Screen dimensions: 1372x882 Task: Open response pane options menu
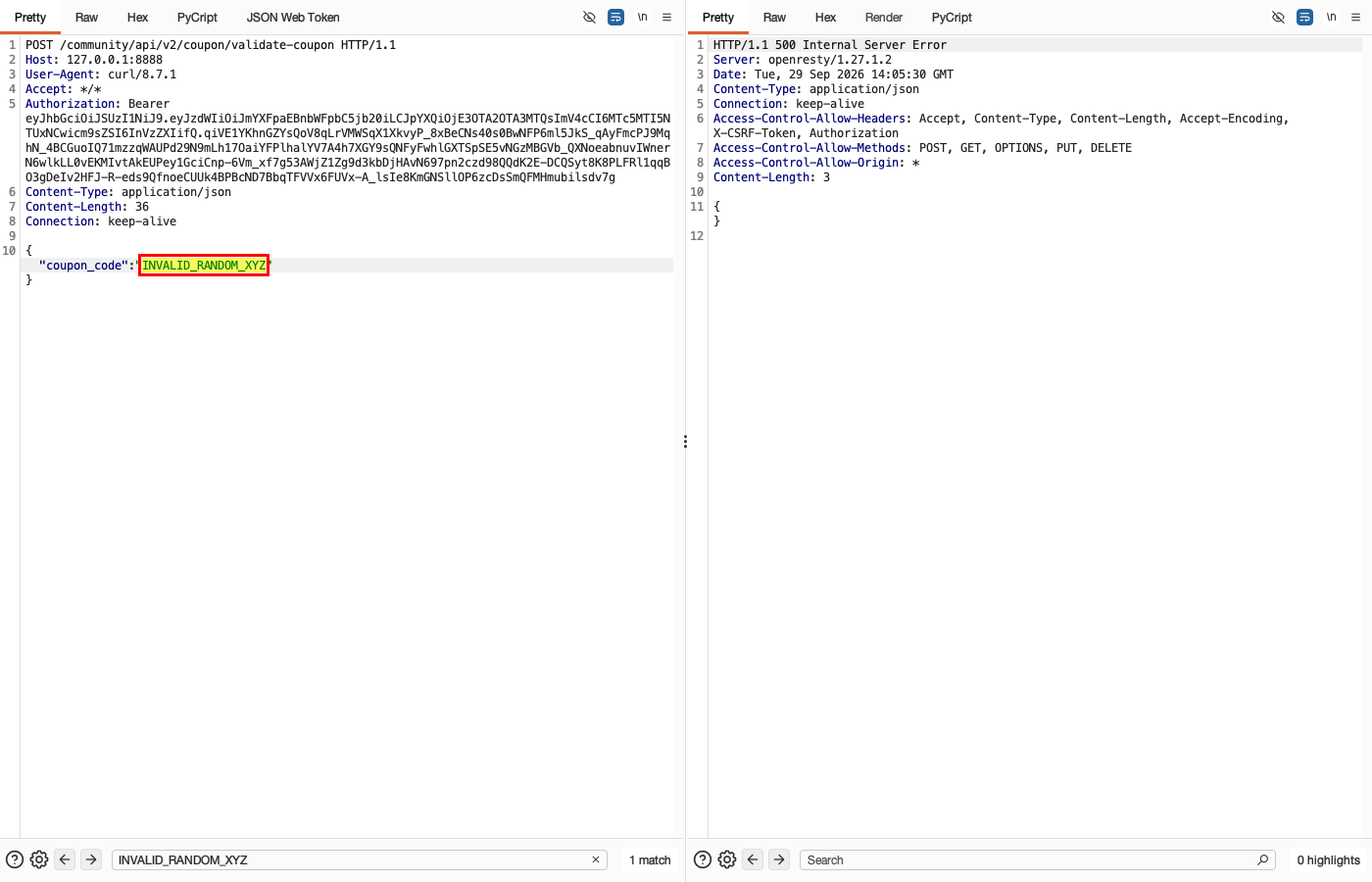coord(1355,18)
